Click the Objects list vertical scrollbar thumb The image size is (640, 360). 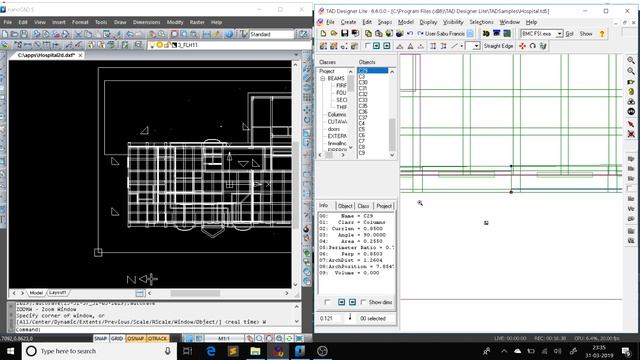click(392, 135)
